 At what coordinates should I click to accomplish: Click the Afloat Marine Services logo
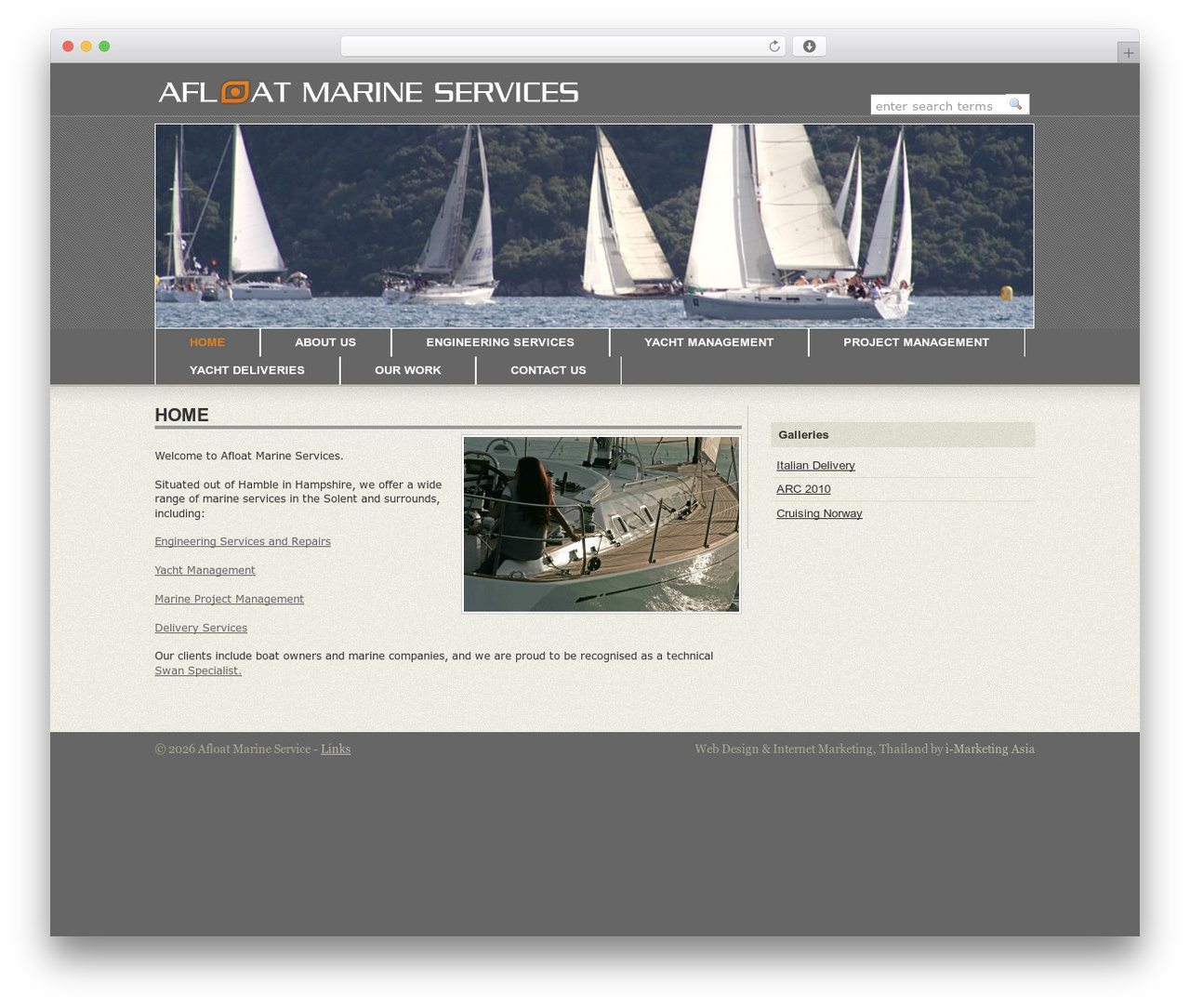(x=368, y=91)
